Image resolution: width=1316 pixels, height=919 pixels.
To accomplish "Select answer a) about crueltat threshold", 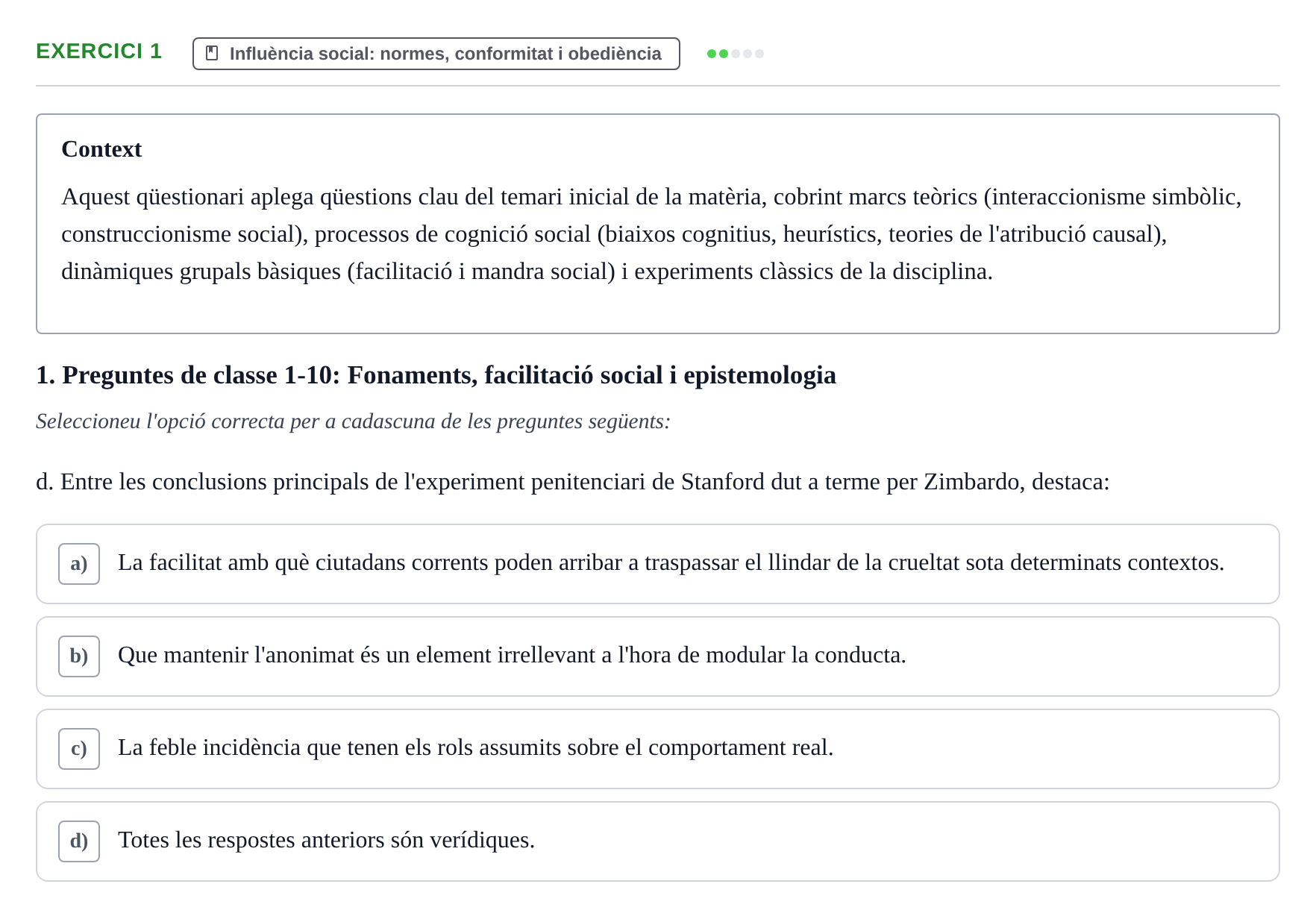I will click(658, 564).
